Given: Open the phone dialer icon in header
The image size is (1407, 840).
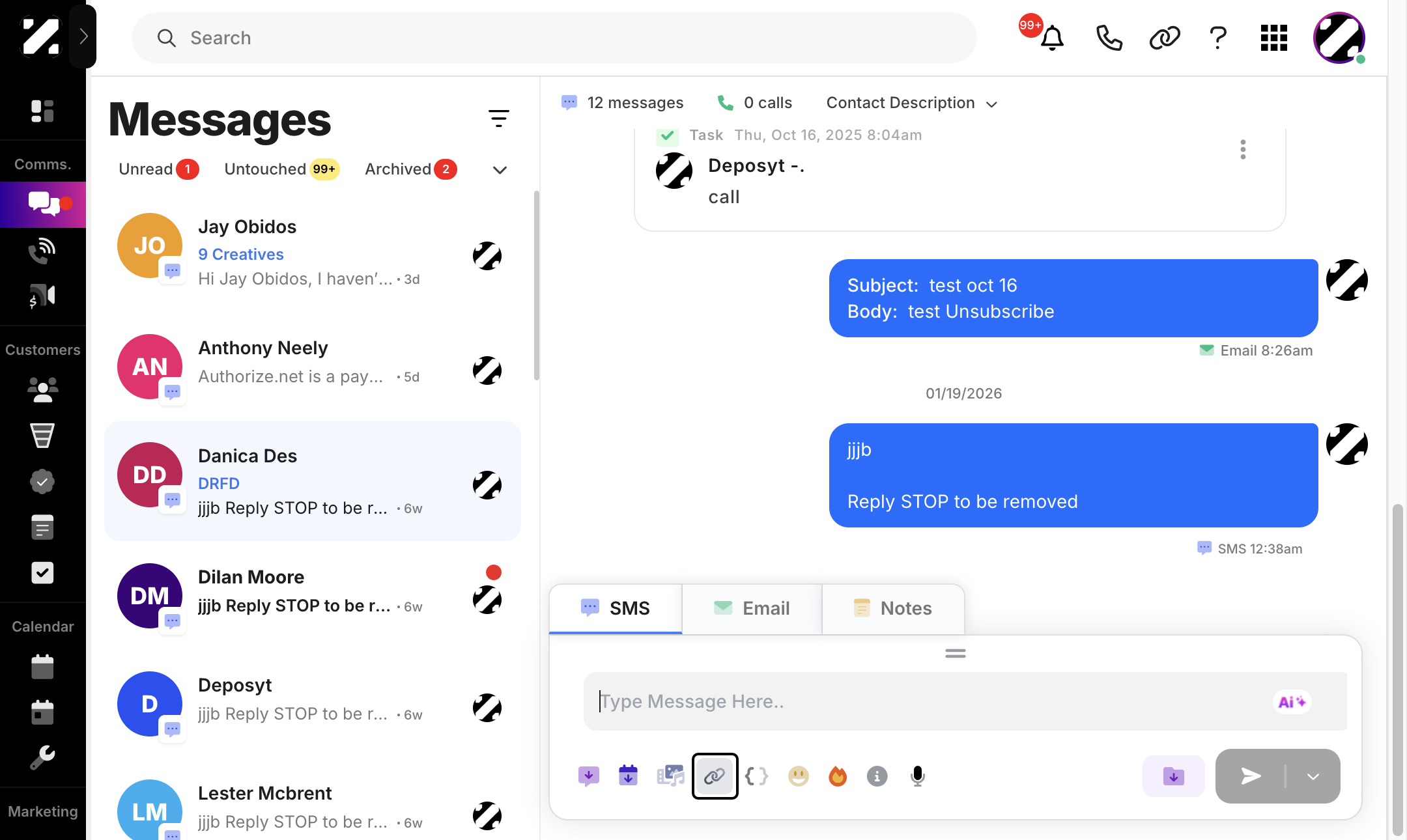Looking at the screenshot, I should [x=1109, y=38].
